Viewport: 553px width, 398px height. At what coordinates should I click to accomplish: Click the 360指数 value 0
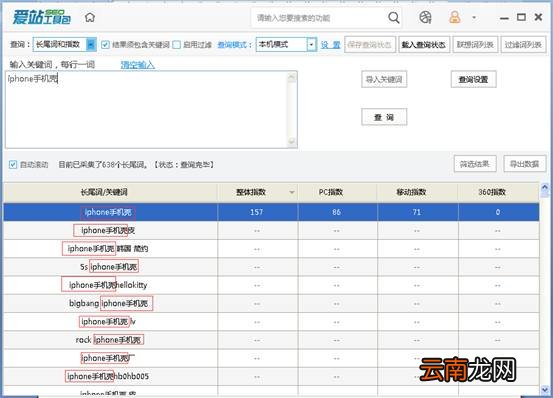pos(498,212)
